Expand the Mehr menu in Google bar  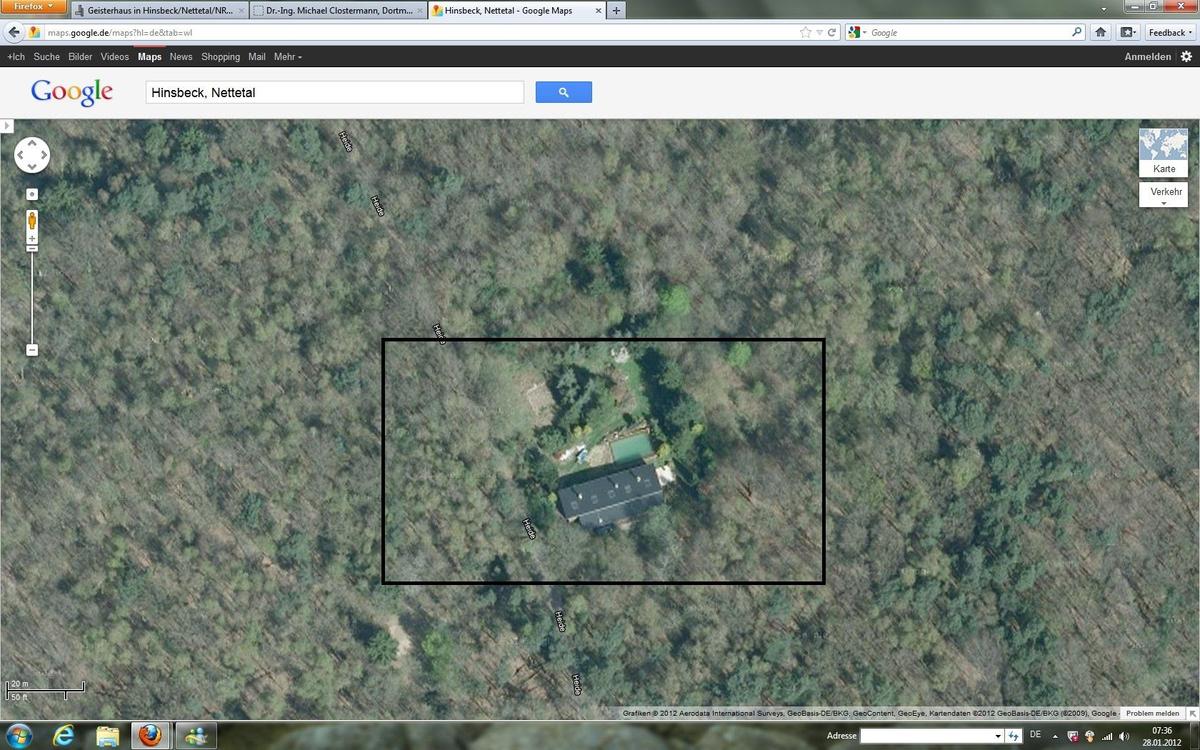287,57
